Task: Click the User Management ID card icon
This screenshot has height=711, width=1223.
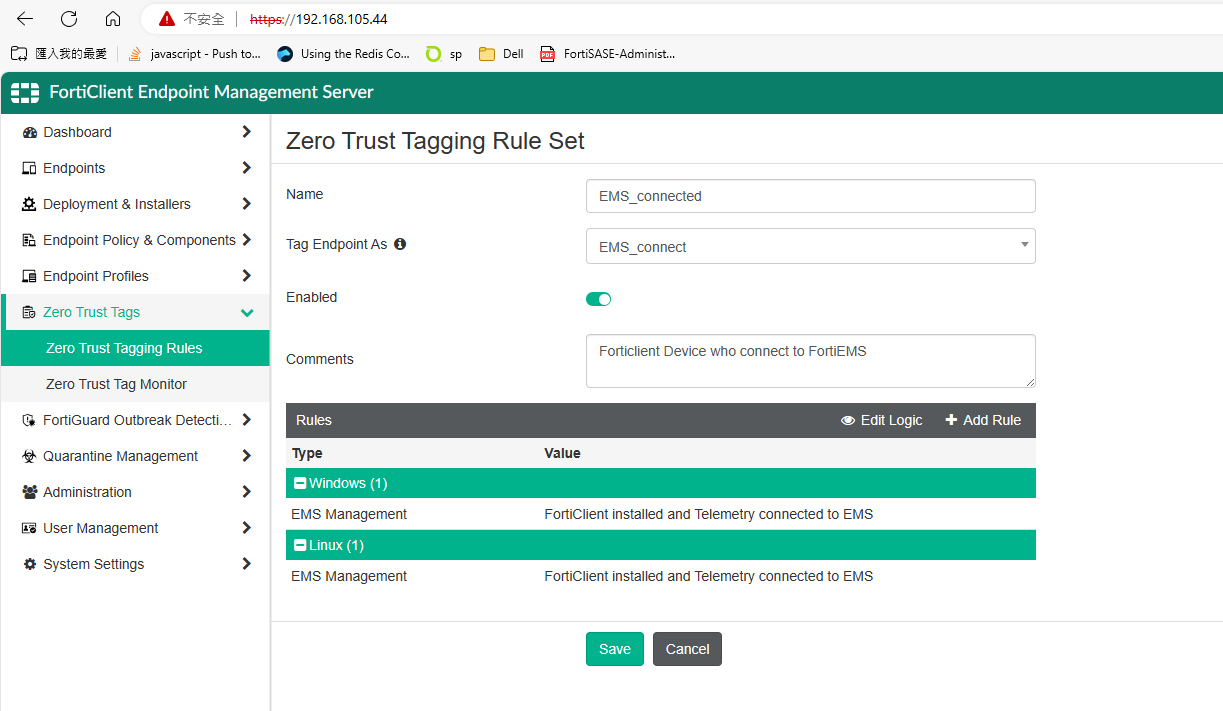Action: coord(29,528)
